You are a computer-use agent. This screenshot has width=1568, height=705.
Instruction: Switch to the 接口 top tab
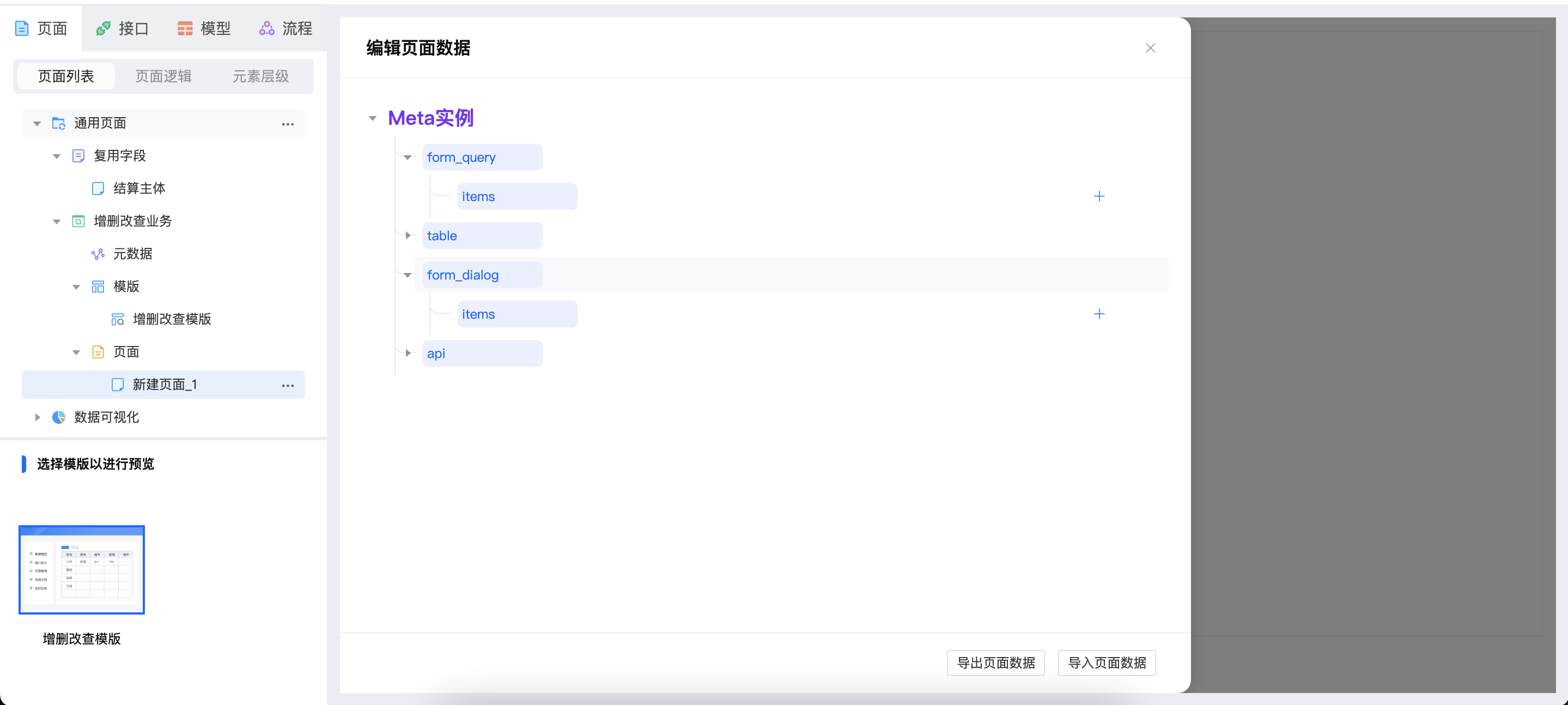(123, 29)
